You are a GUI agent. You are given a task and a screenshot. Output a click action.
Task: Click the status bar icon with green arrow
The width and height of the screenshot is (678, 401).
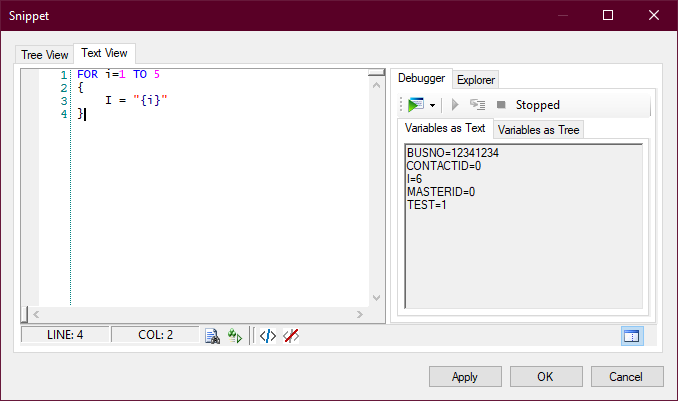pyautogui.click(x=235, y=336)
